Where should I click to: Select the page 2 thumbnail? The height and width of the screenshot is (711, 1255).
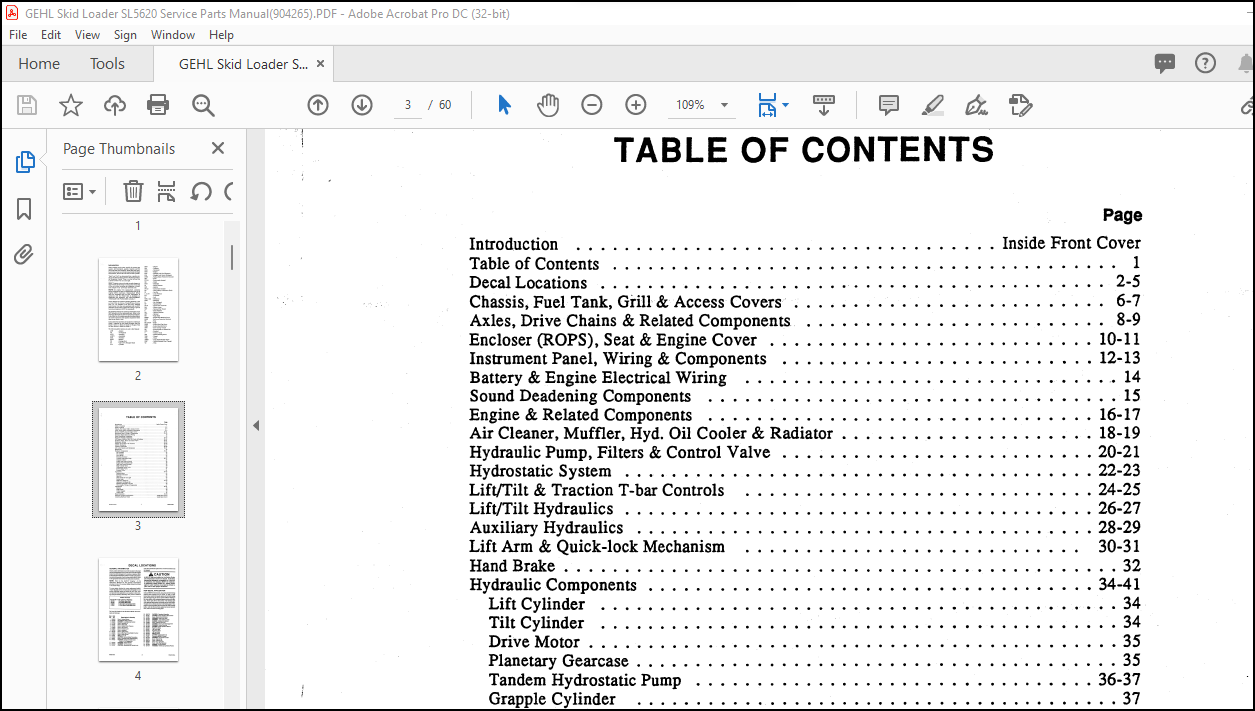[138, 309]
